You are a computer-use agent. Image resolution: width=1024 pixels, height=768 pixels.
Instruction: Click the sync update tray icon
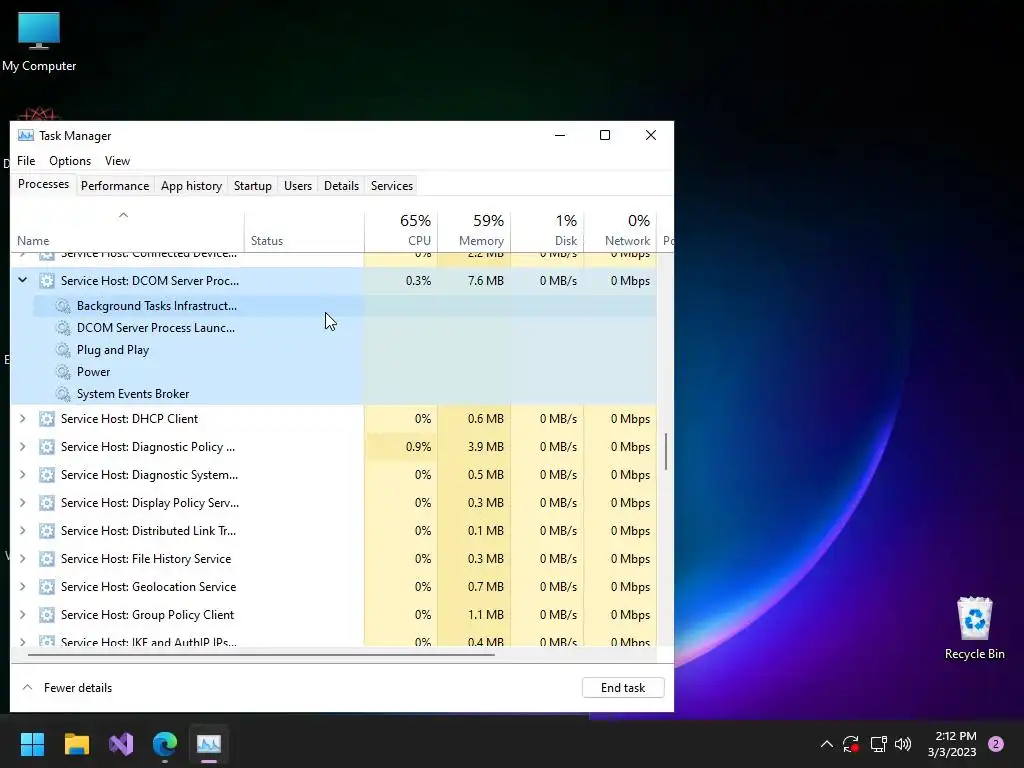[x=851, y=744]
